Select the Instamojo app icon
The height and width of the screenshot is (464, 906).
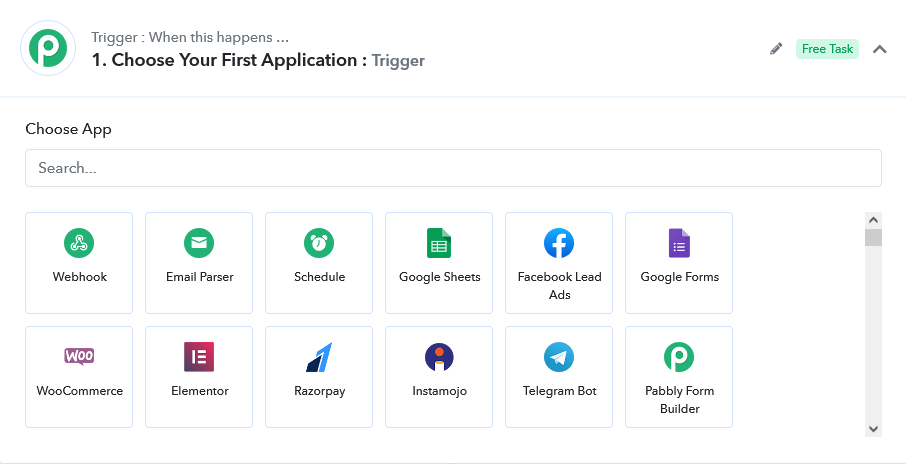(x=439, y=357)
